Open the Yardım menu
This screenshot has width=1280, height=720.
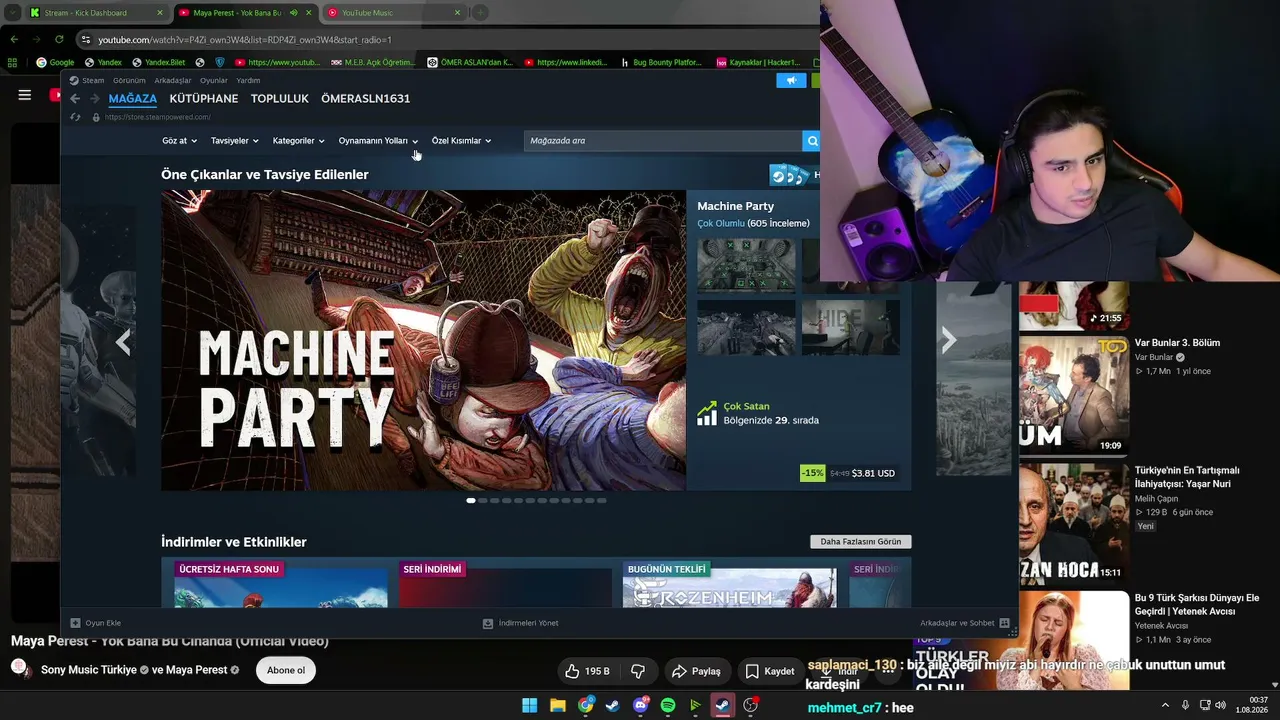coord(248,80)
